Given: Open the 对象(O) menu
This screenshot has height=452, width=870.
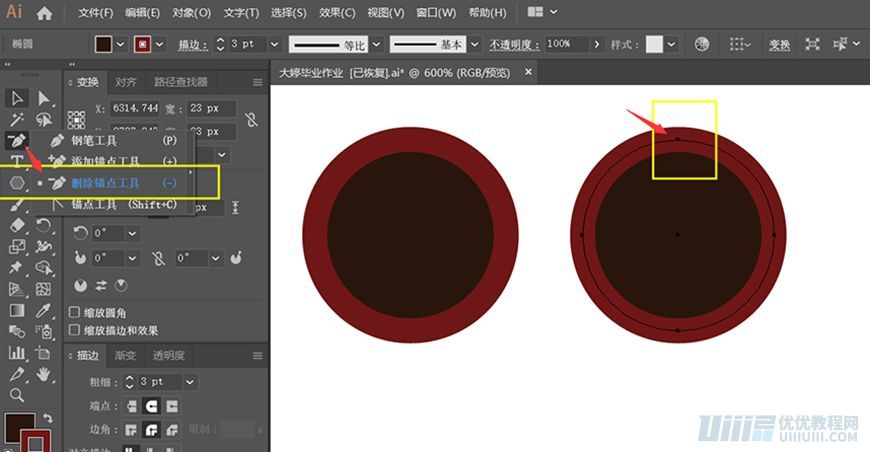Looking at the screenshot, I should (x=191, y=12).
